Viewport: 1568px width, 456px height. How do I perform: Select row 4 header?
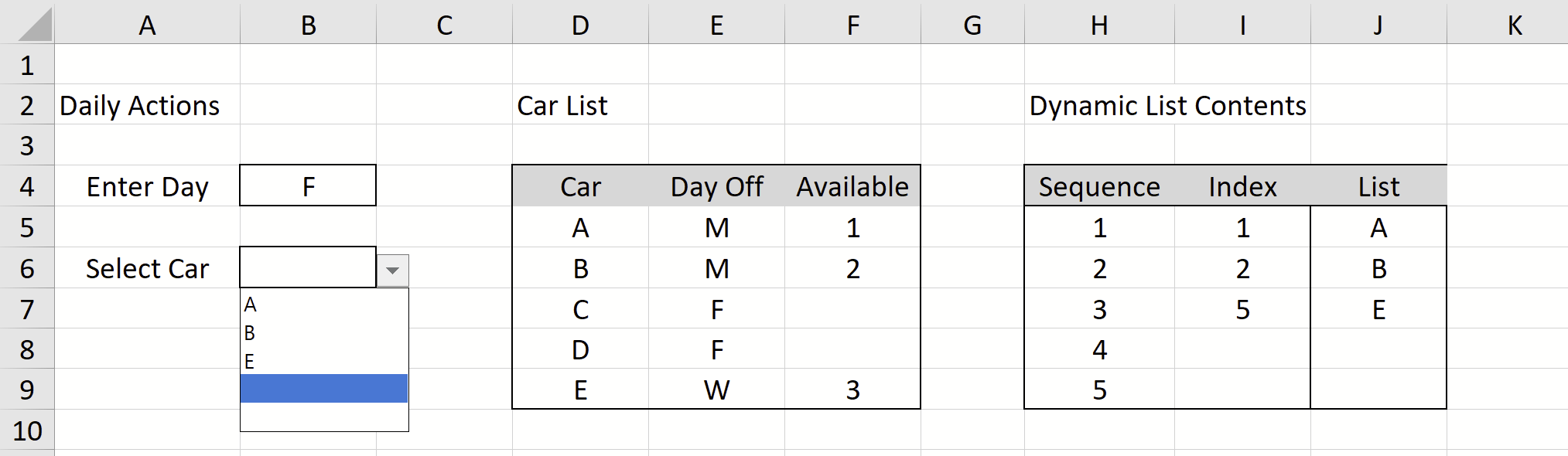pos(26,186)
